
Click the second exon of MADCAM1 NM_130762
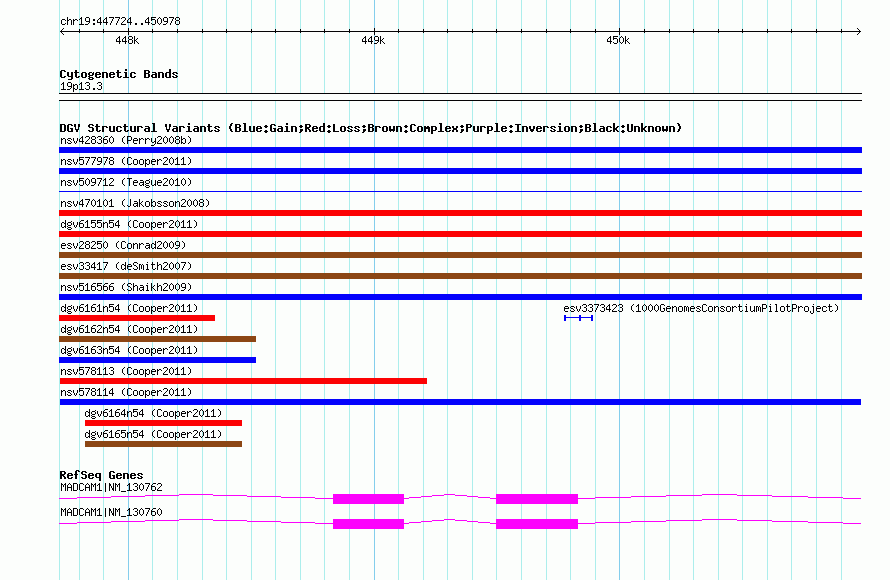537,499
